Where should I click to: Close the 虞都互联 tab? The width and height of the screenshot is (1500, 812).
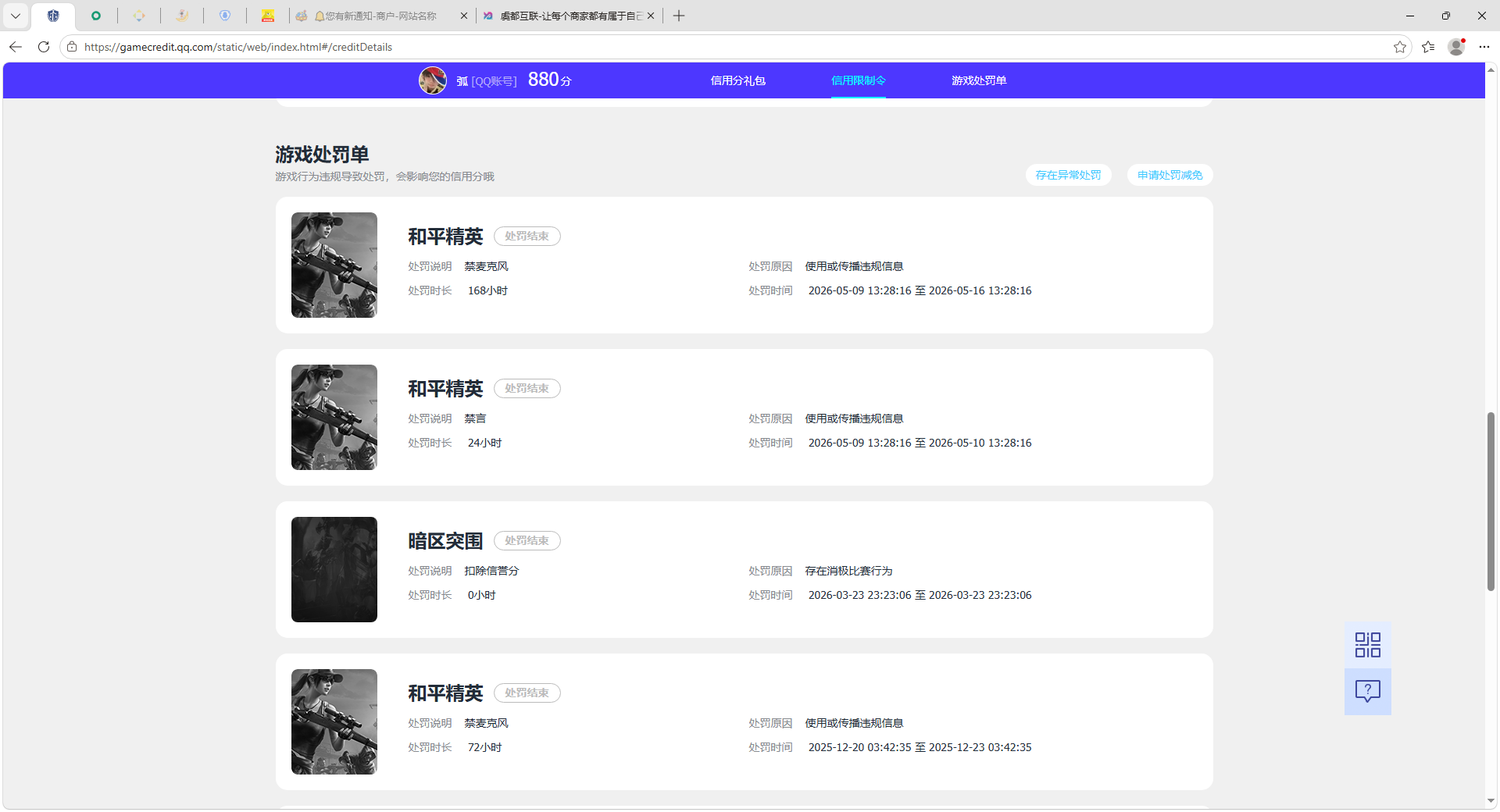651,16
